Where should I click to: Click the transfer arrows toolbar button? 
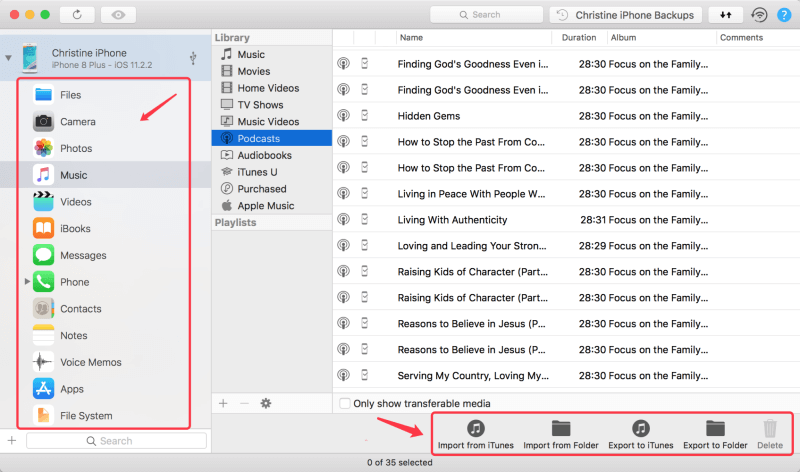tap(726, 15)
